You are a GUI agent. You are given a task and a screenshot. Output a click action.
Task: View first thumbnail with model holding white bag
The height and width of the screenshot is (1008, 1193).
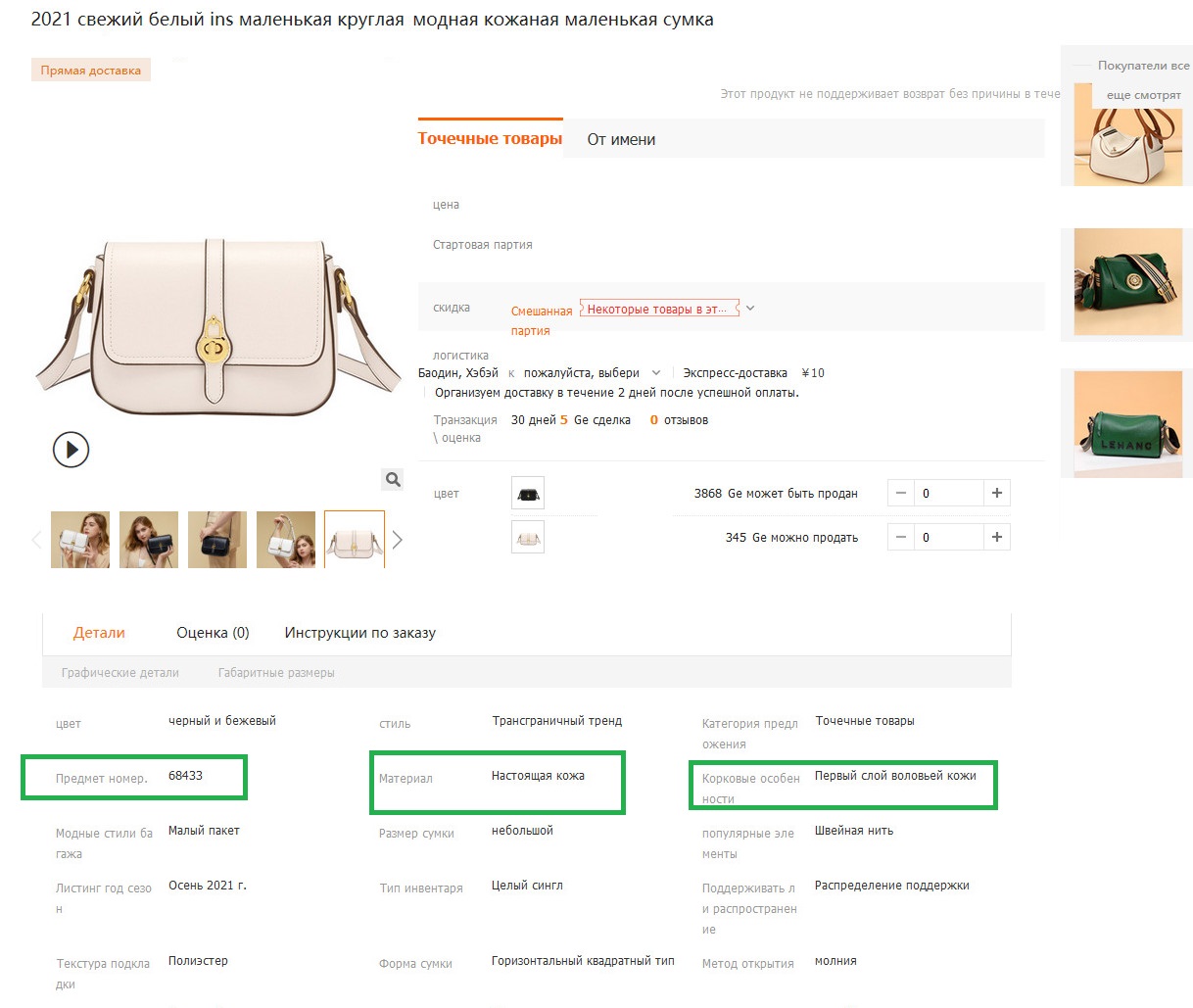(x=80, y=540)
